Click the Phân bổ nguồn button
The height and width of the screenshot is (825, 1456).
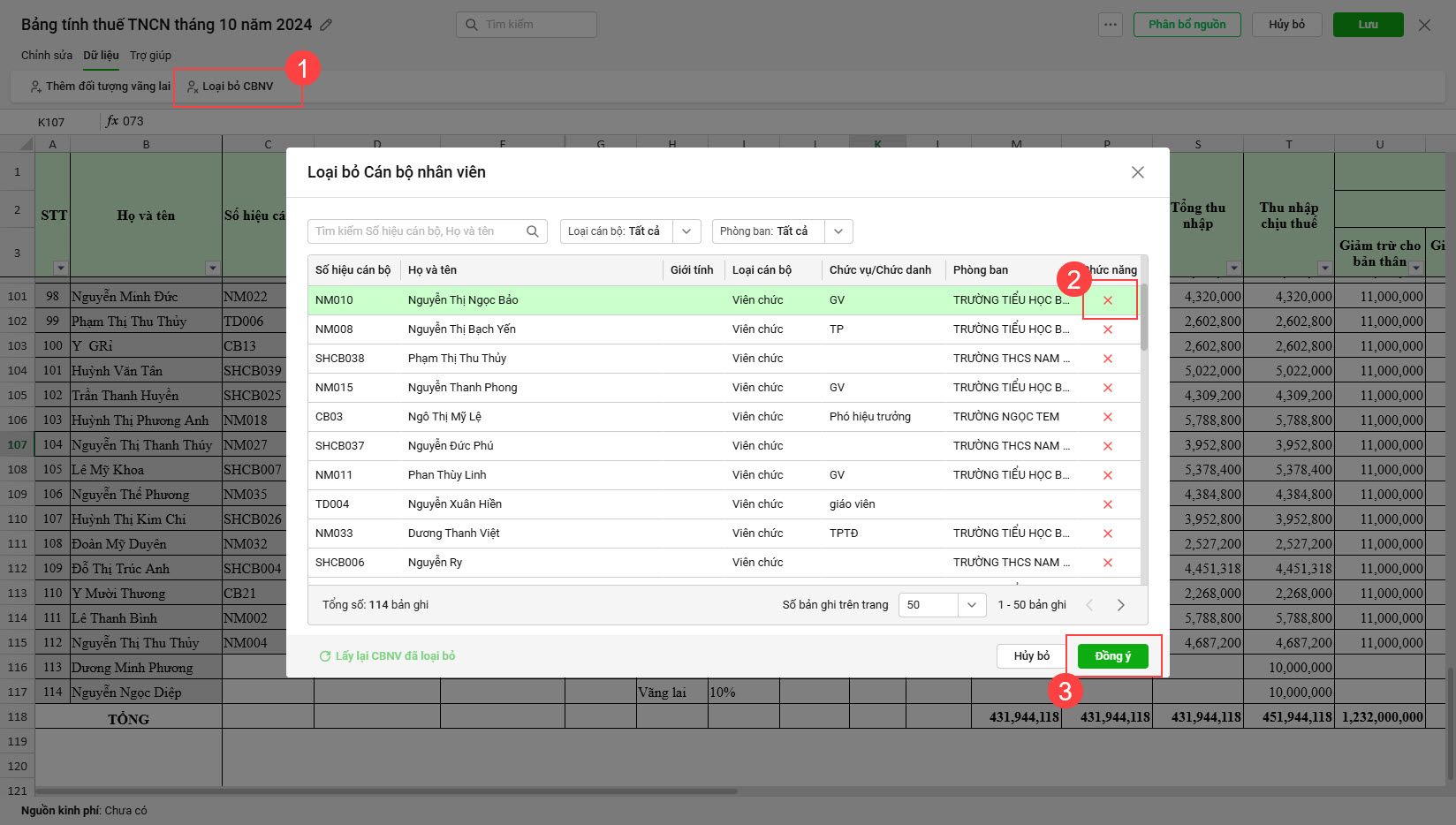[1187, 25]
